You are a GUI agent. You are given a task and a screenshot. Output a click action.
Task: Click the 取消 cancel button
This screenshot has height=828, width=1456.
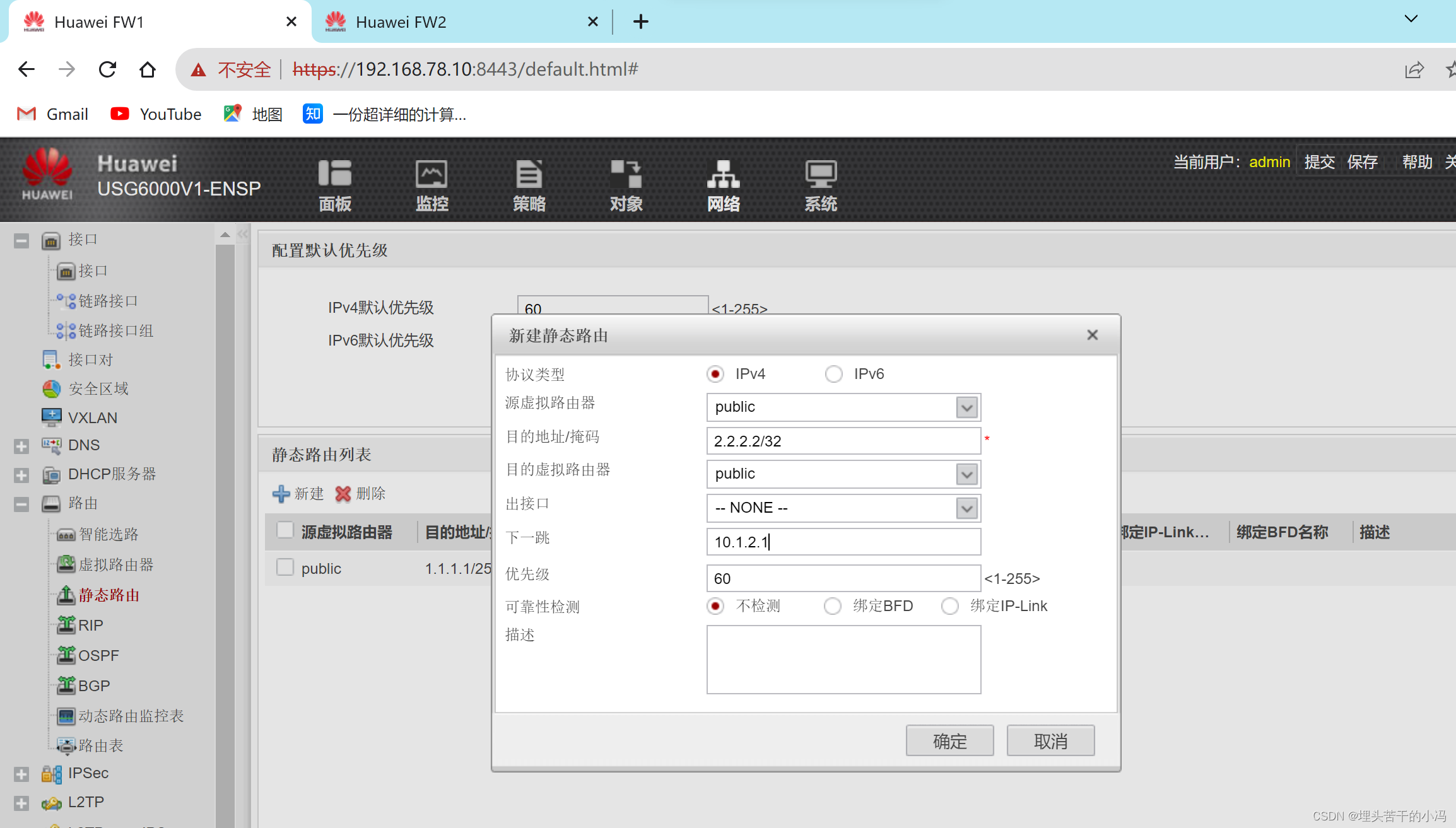(1050, 741)
